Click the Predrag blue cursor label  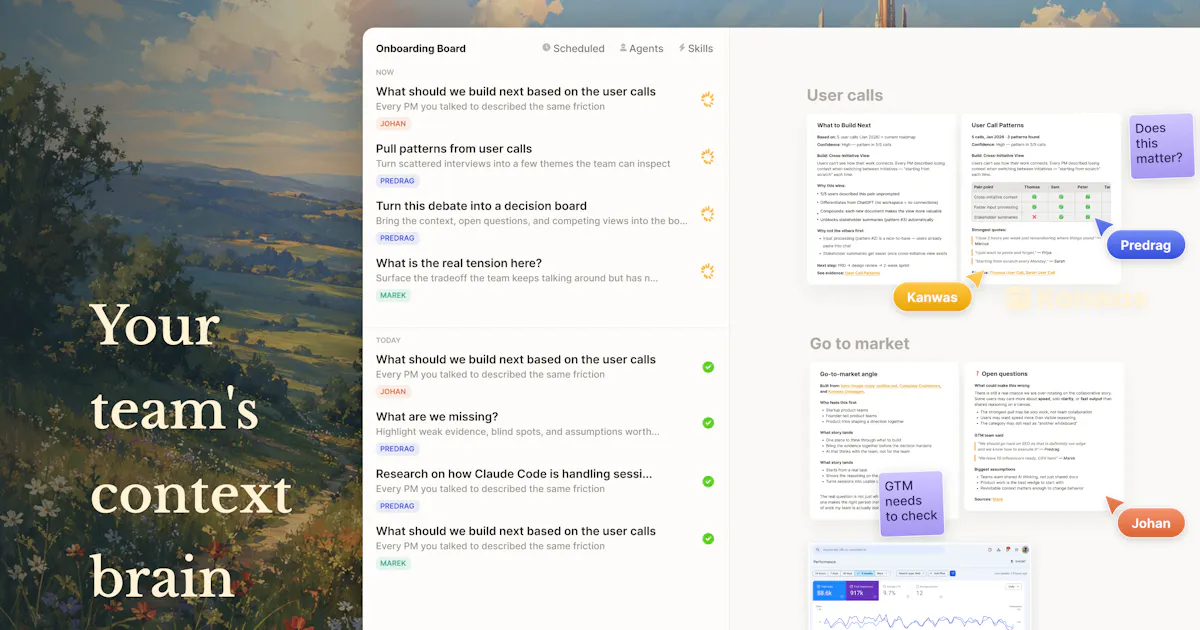point(1146,245)
